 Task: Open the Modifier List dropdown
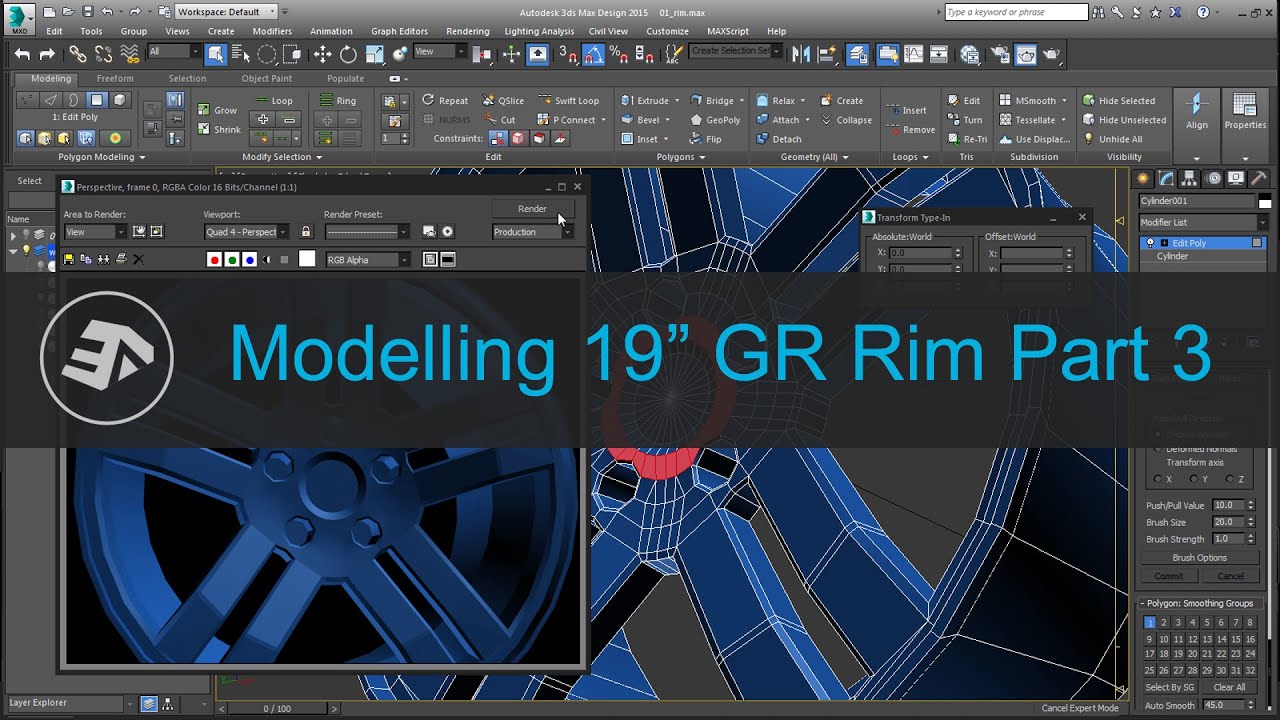[1203, 222]
